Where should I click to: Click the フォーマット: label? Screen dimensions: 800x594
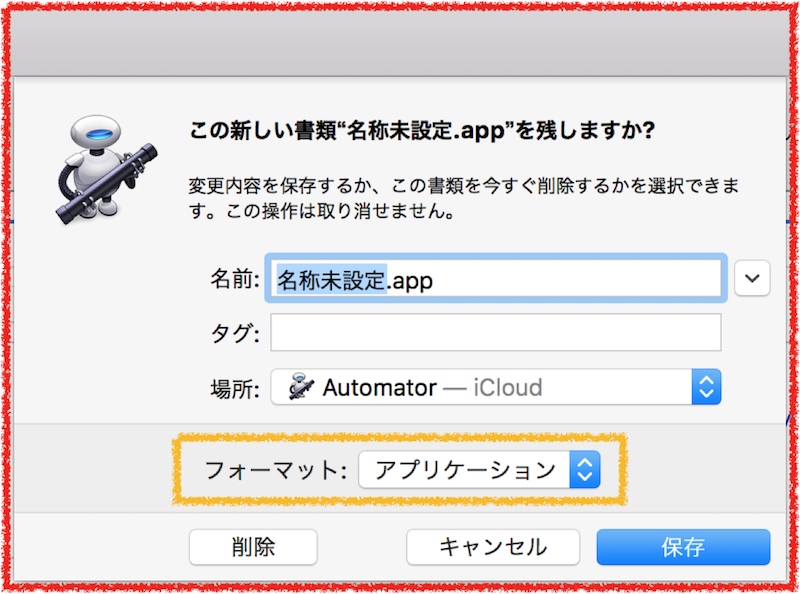[276, 470]
